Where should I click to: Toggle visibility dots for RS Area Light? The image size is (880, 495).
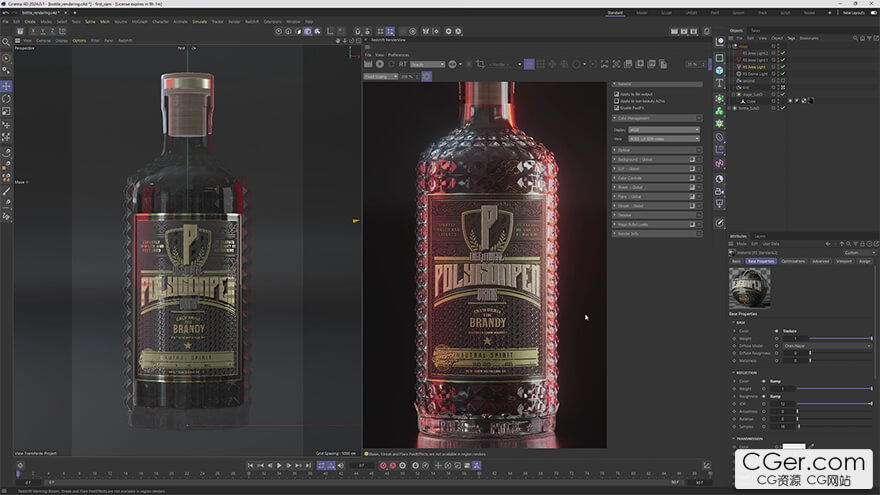(776, 67)
